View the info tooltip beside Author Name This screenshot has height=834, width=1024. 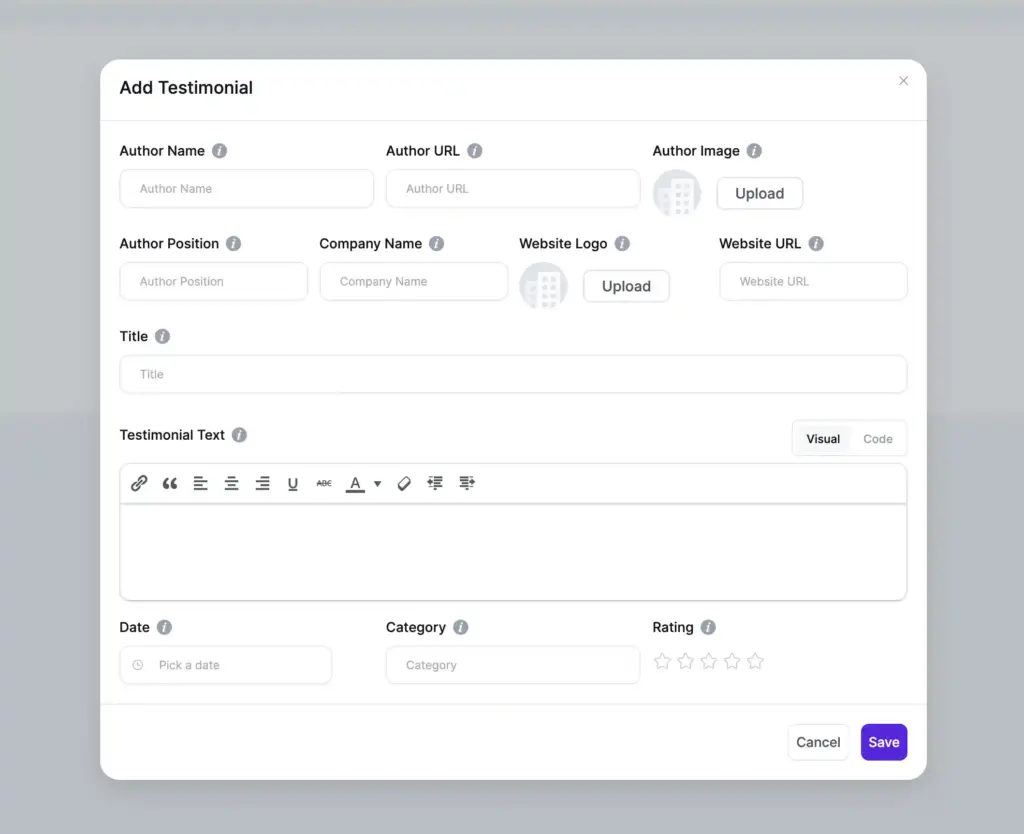coord(219,151)
